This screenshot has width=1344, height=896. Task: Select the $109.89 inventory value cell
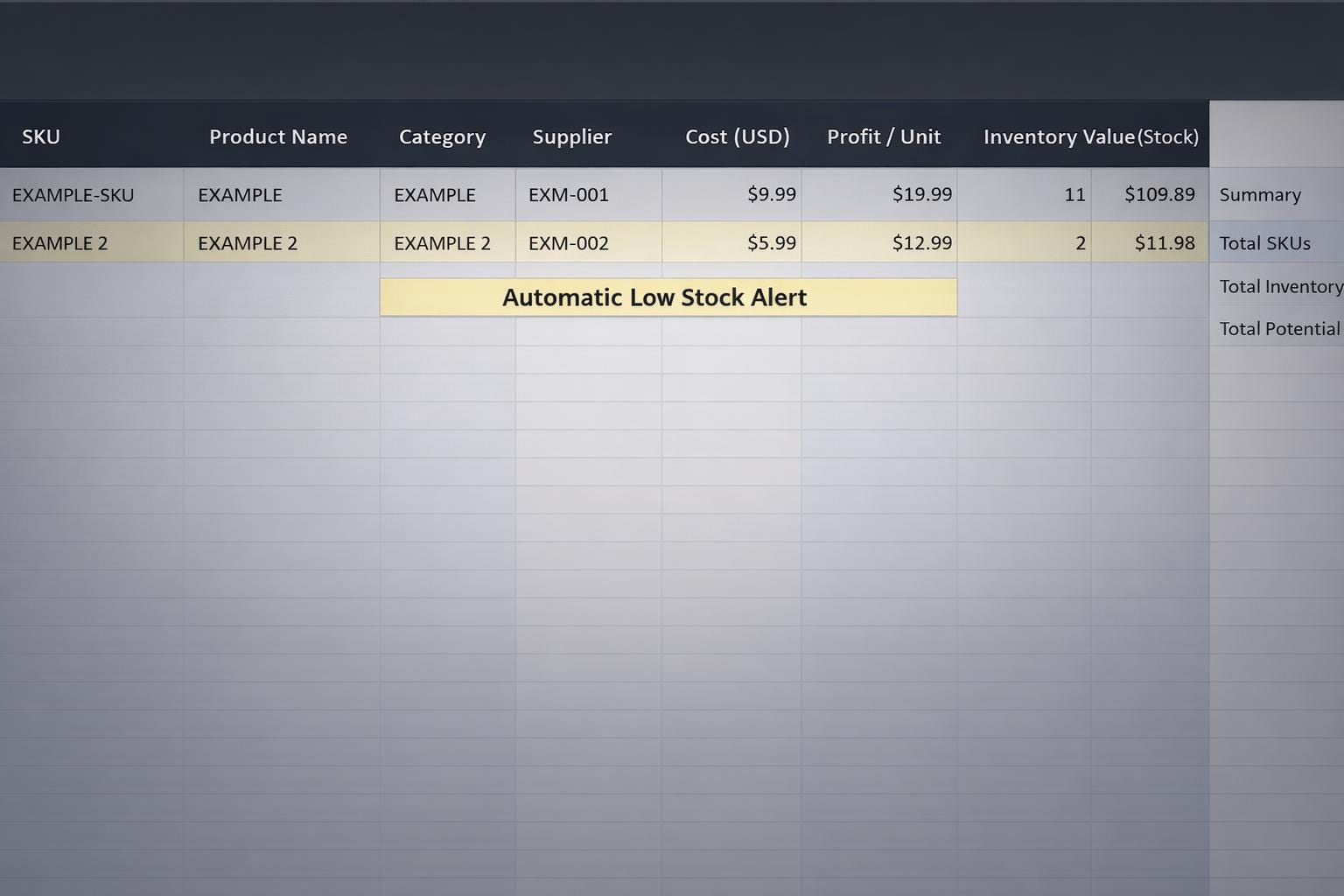(1150, 194)
